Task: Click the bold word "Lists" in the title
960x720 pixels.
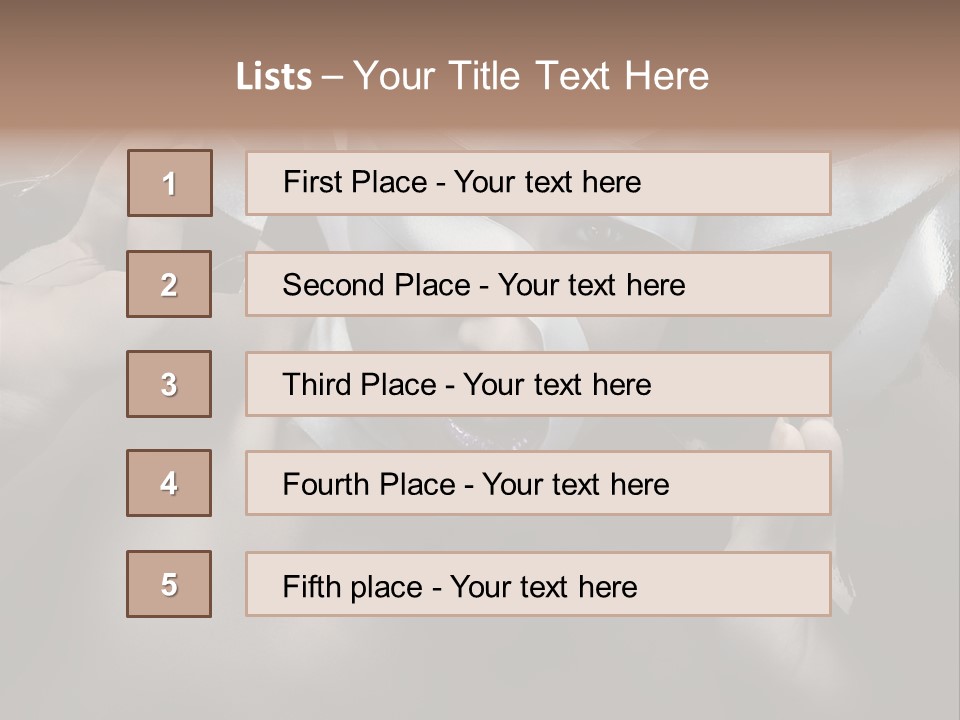Action: (x=274, y=77)
